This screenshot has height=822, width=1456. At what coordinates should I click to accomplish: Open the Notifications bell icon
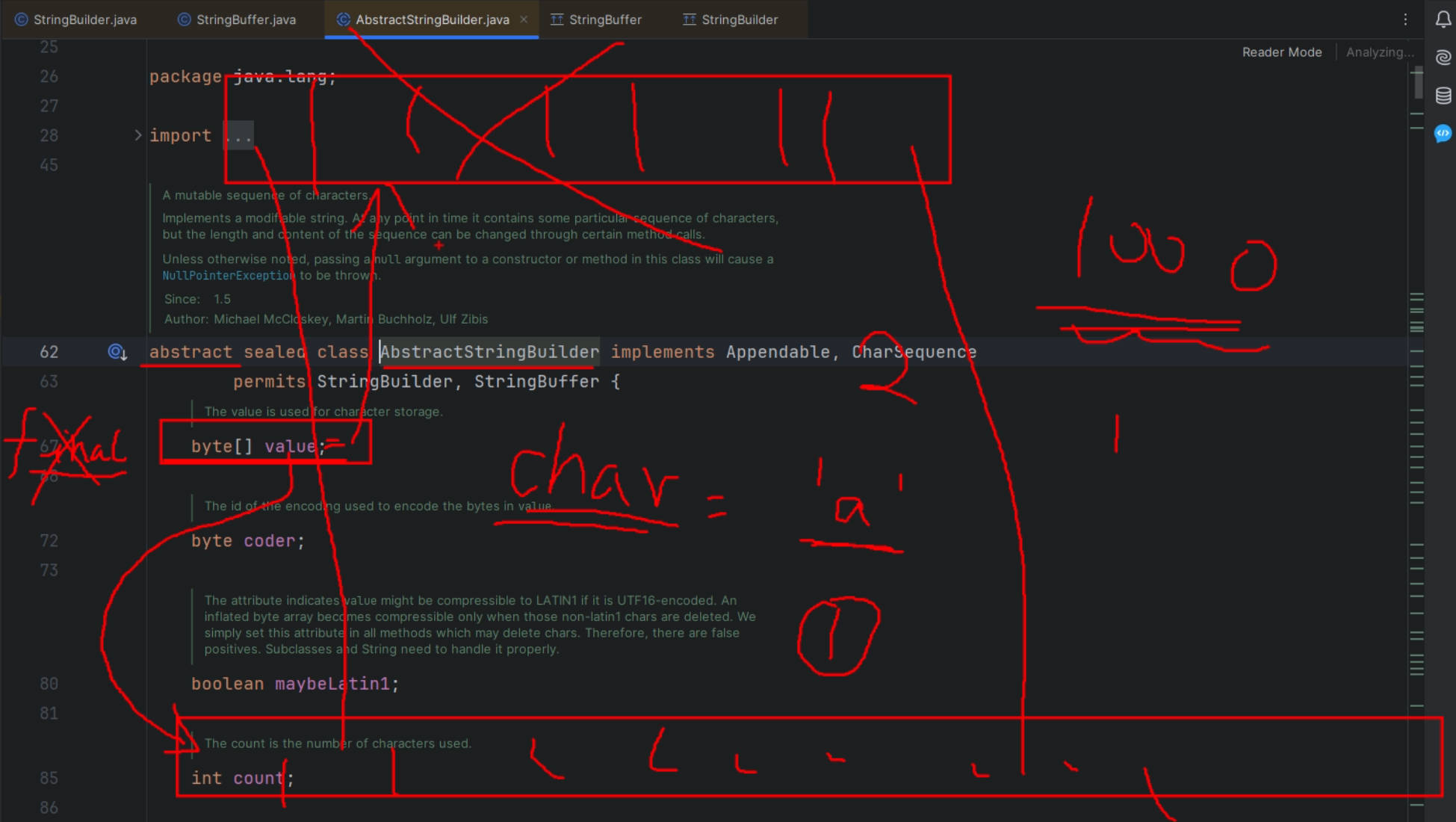point(1443,20)
